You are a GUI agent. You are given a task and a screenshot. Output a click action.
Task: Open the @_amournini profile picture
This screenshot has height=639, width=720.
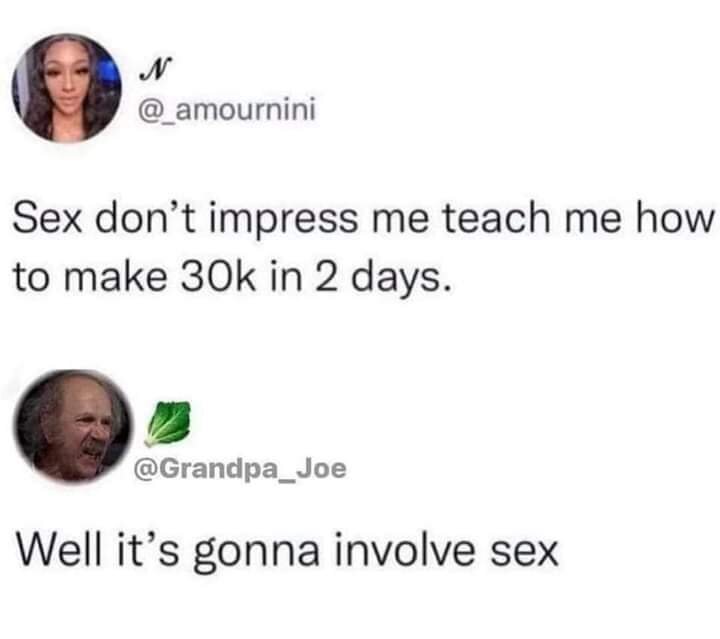coord(67,88)
